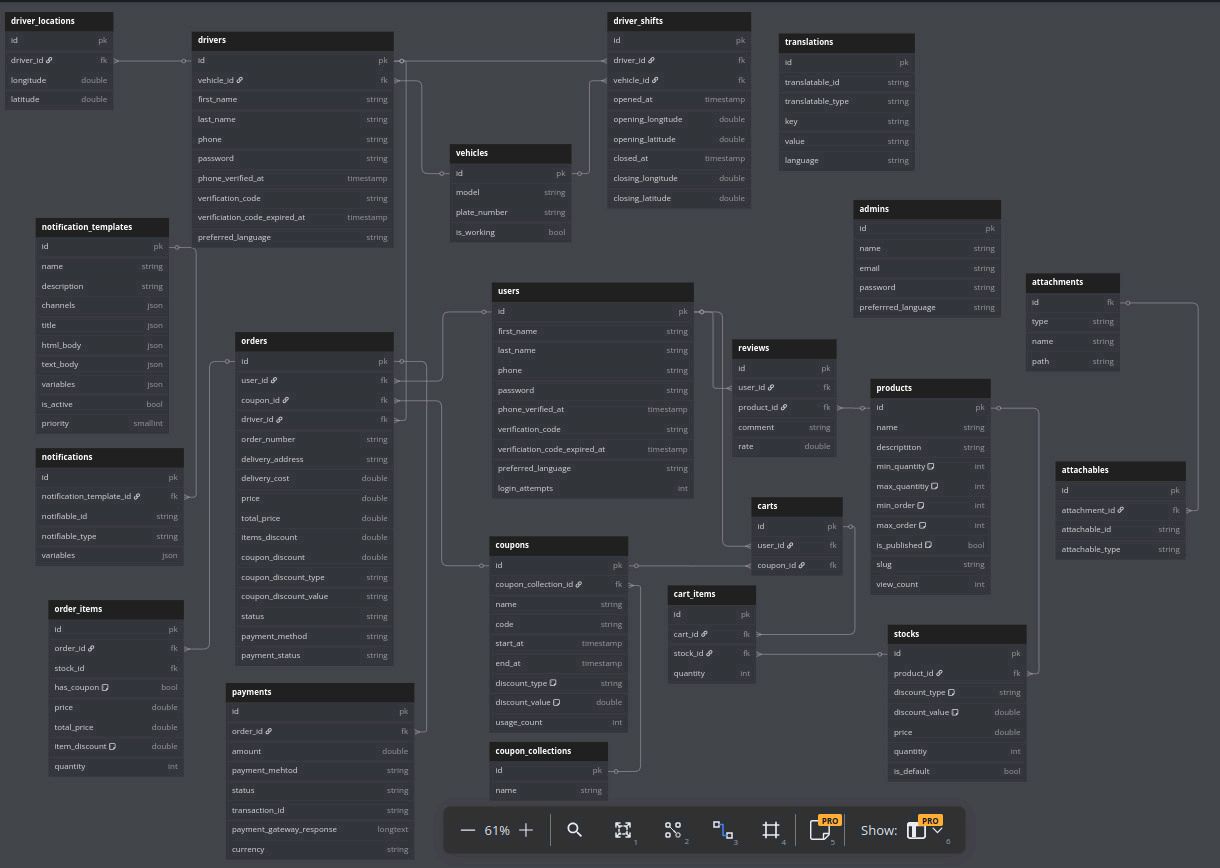Click note icon beside discount_type in coupons

pos(553,683)
